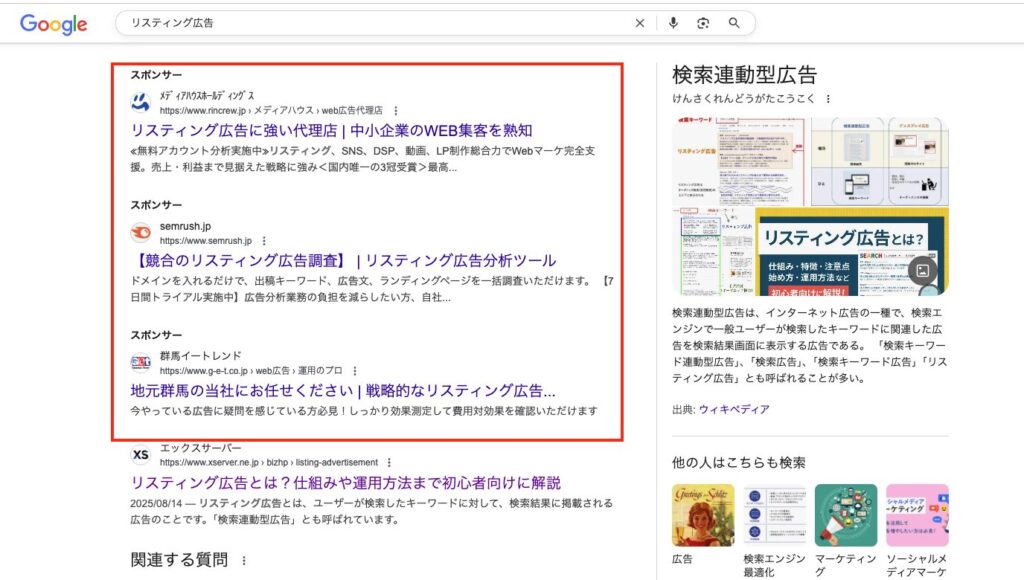The image size is (1024, 580).
Task: Click the 群馬イートレンド advertiser name
Action: point(200,356)
